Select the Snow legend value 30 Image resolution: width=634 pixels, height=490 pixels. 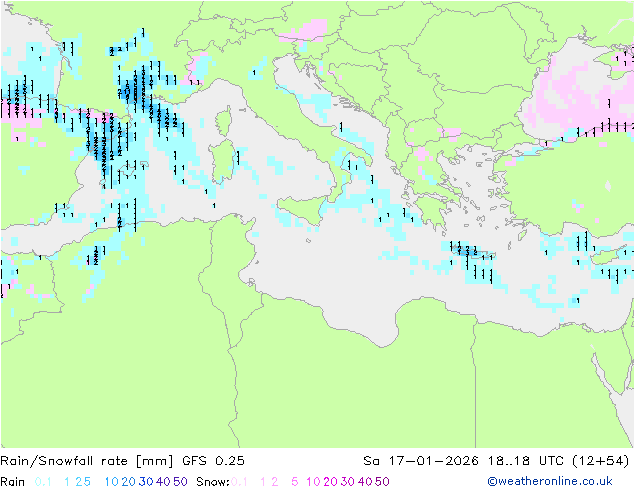click(348, 482)
